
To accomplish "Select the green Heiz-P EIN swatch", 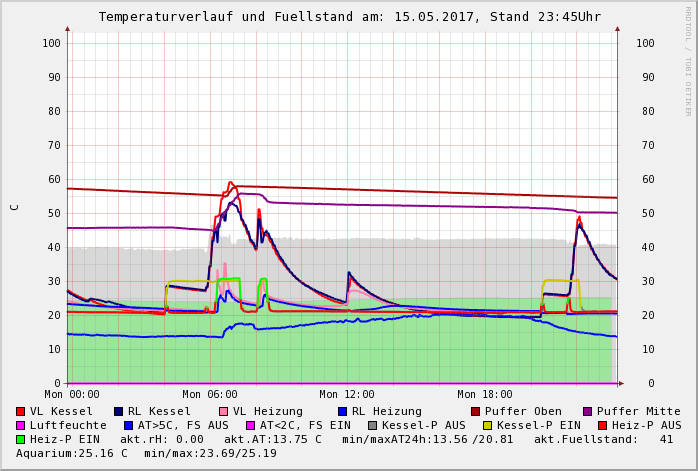I will [20, 439].
